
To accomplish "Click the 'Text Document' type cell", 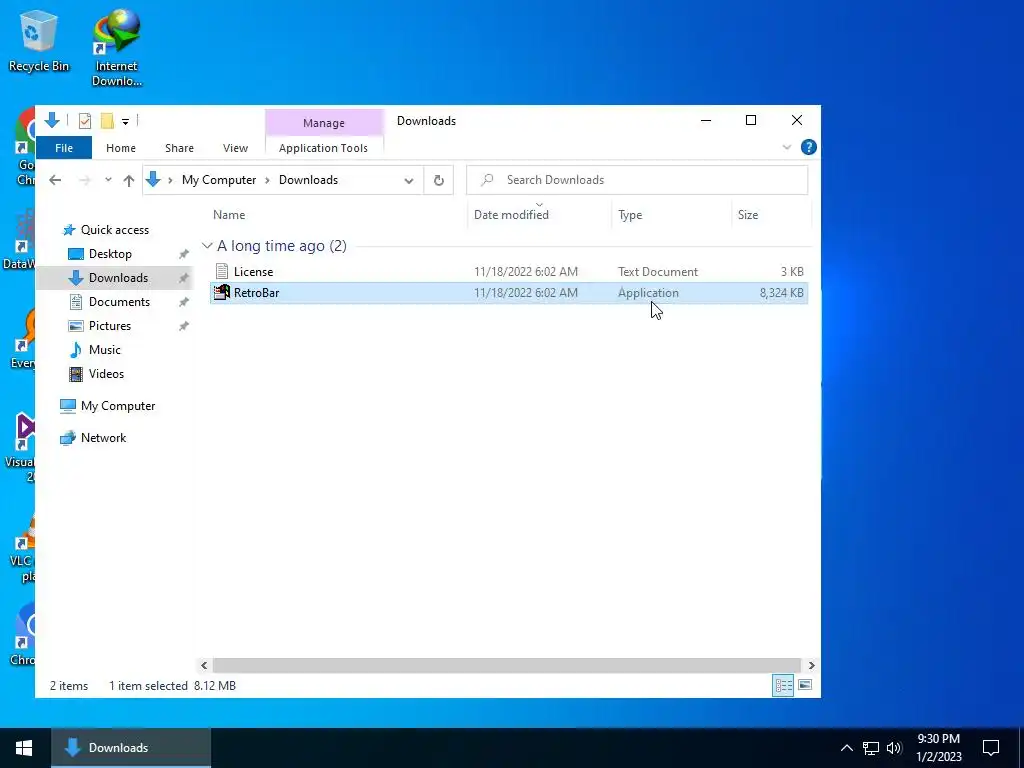I will coord(658,272).
